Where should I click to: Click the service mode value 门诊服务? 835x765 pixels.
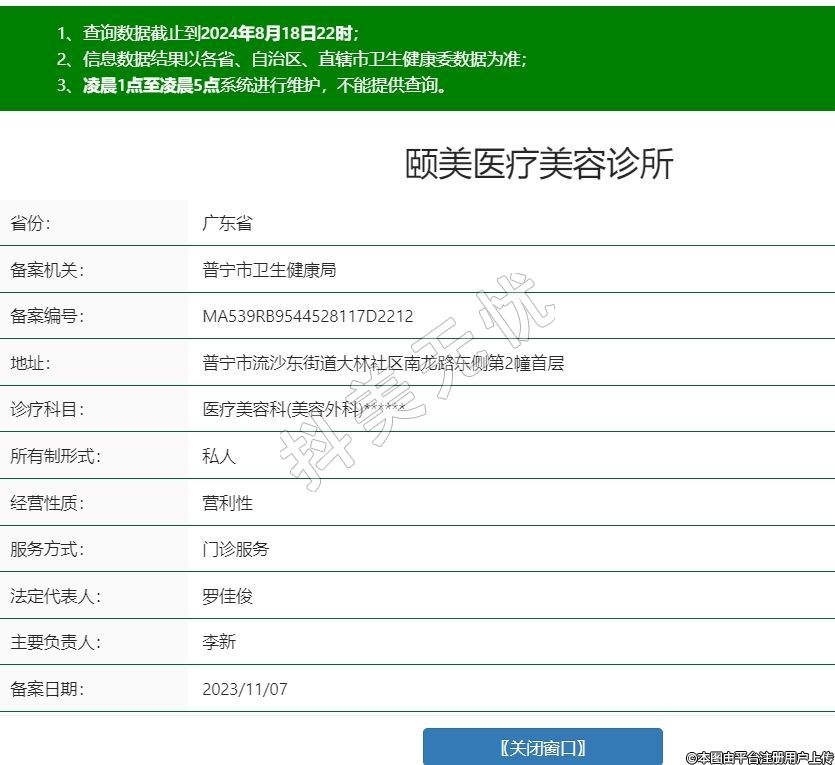(235, 549)
